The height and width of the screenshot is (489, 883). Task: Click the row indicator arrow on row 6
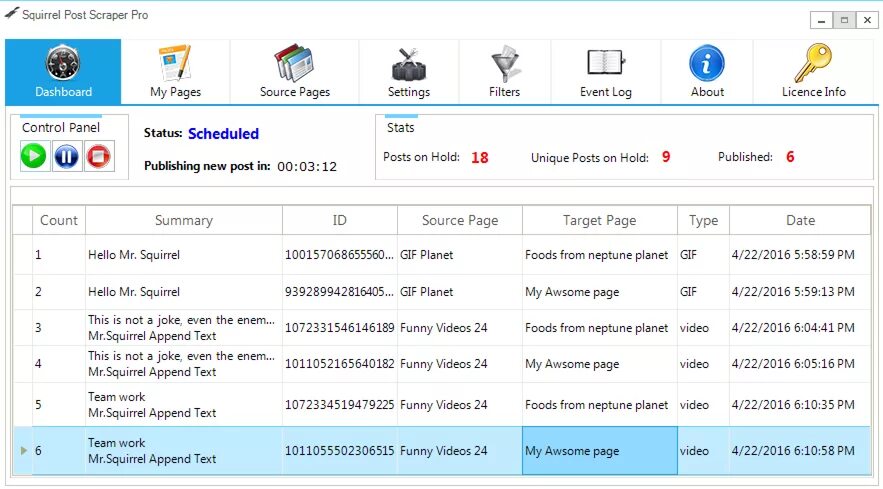23,450
